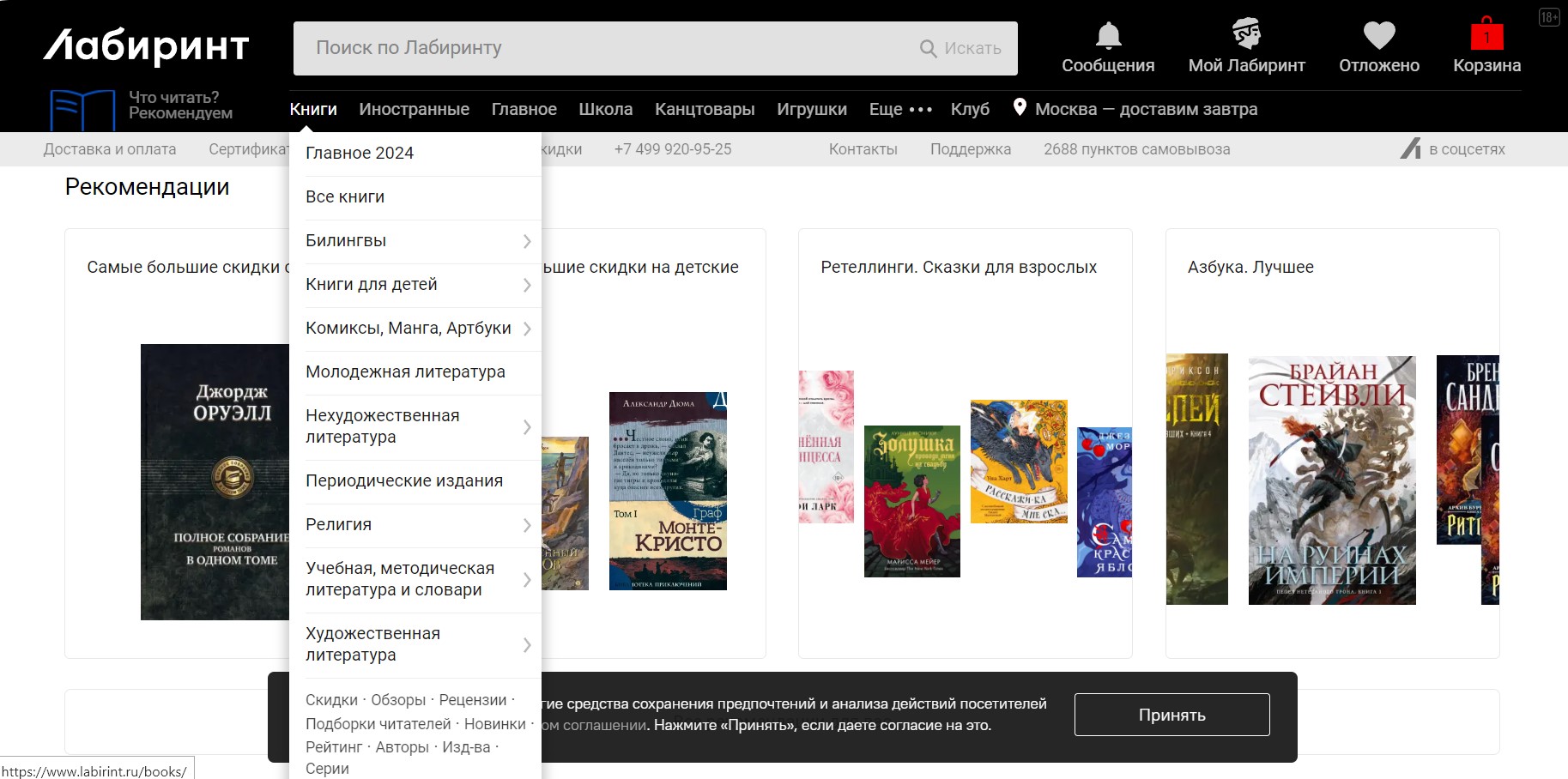1568x779 pixels.
Task: Open the Контакты link
Action: 863,149
